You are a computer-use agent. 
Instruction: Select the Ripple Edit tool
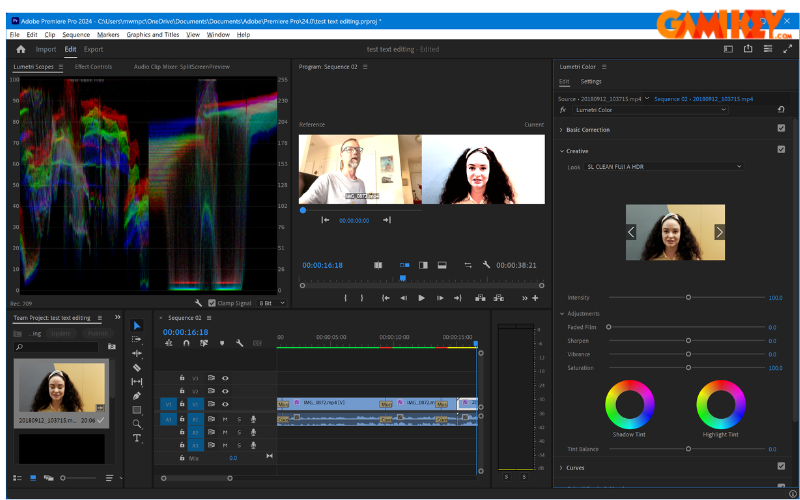click(x=137, y=353)
